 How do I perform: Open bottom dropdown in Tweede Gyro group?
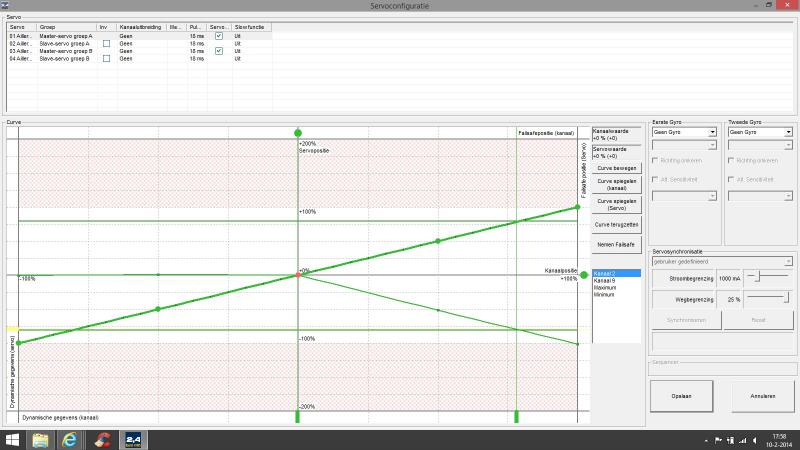point(760,196)
